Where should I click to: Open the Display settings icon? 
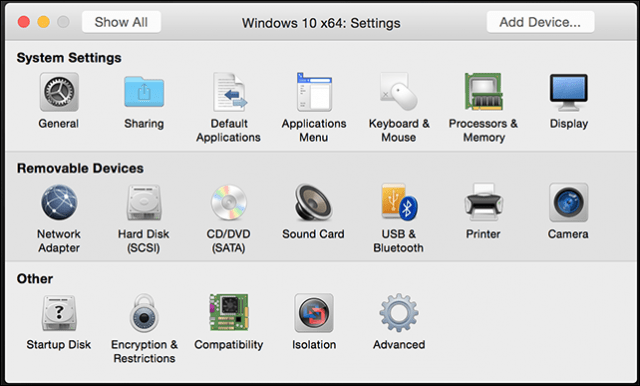pyautogui.click(x=569, y=92)
